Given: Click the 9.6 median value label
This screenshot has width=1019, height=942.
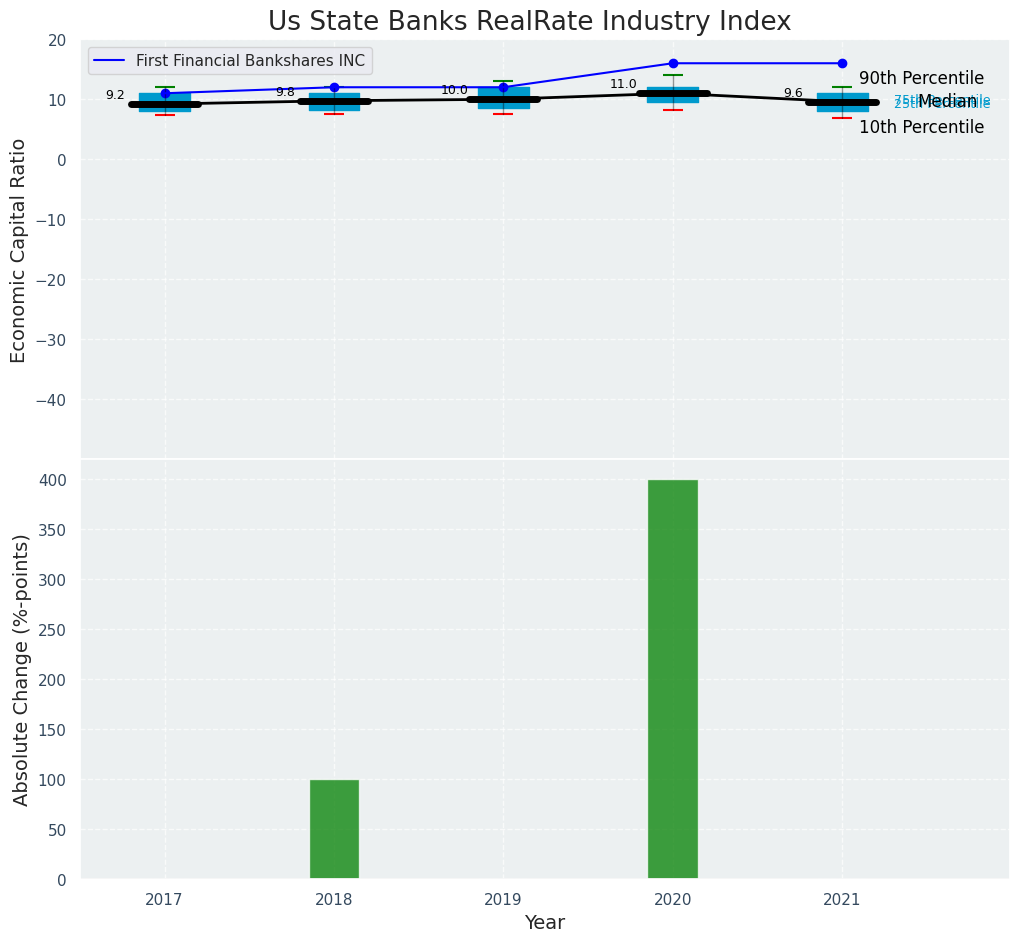Looking at the screenshot, I should 793,93.
